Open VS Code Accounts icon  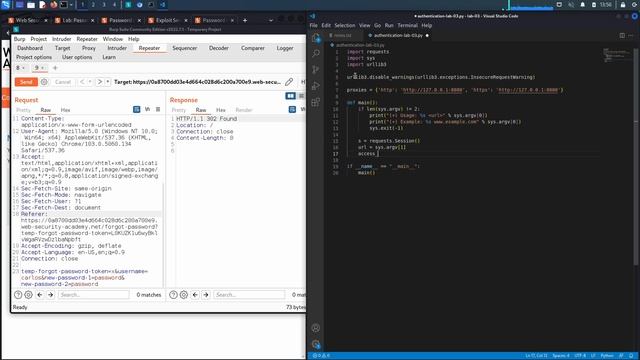[x=316, y=328]
